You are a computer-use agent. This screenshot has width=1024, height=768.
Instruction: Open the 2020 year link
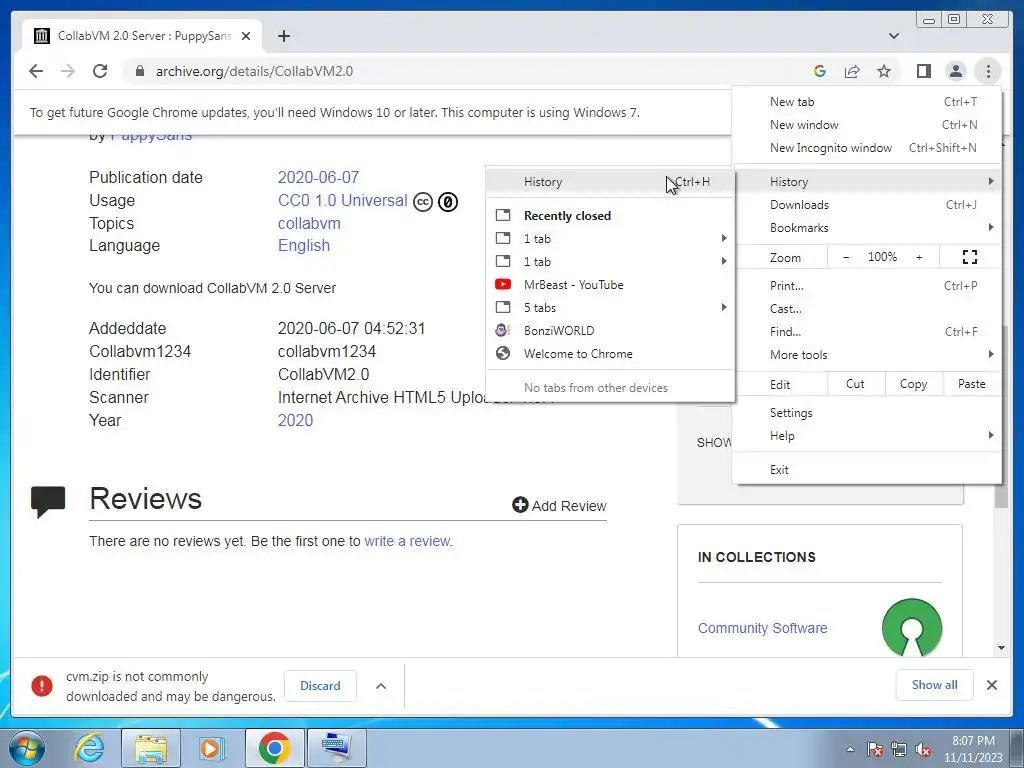[x=295, y=420]
